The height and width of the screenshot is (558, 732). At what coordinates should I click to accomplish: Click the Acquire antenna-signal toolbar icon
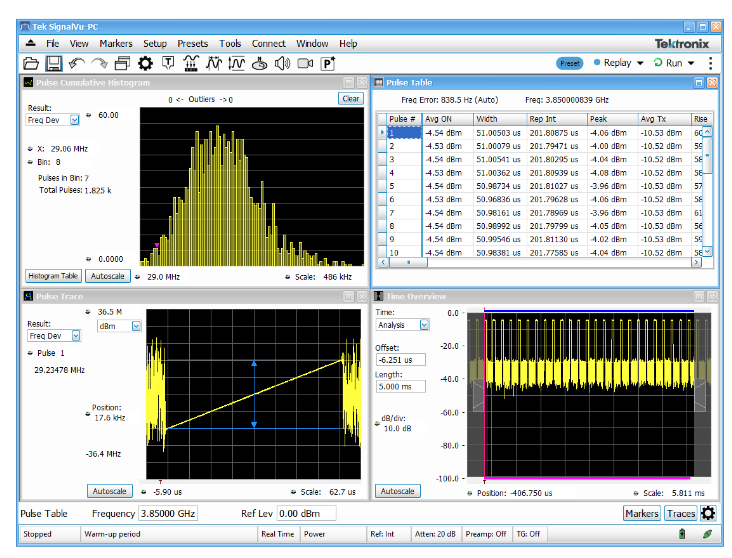191,63
